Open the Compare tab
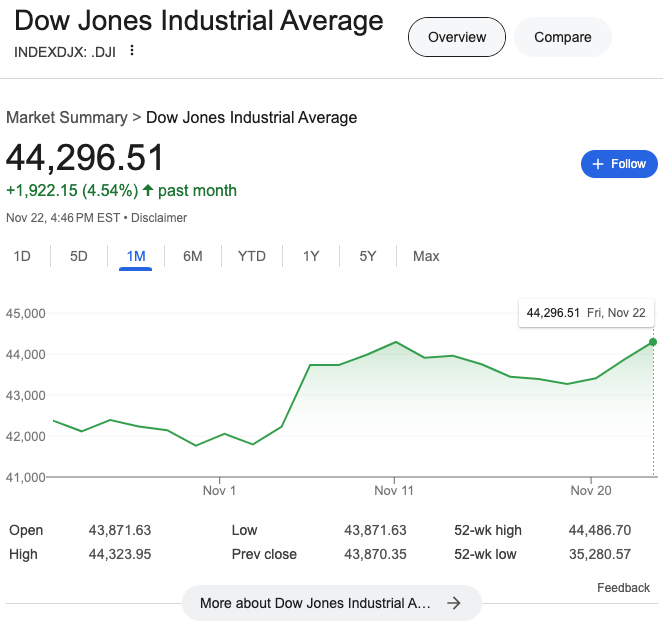Image resolution: width=663 pixels, height=628 pixels. tap(562, 37)
